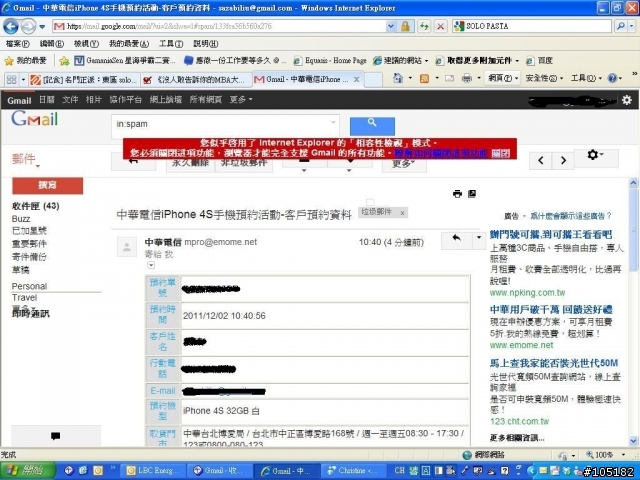Viewport: 640px width, 480px height.
Task: Open recent pages dropdown next to Forward button
Action: click(42, 27)
